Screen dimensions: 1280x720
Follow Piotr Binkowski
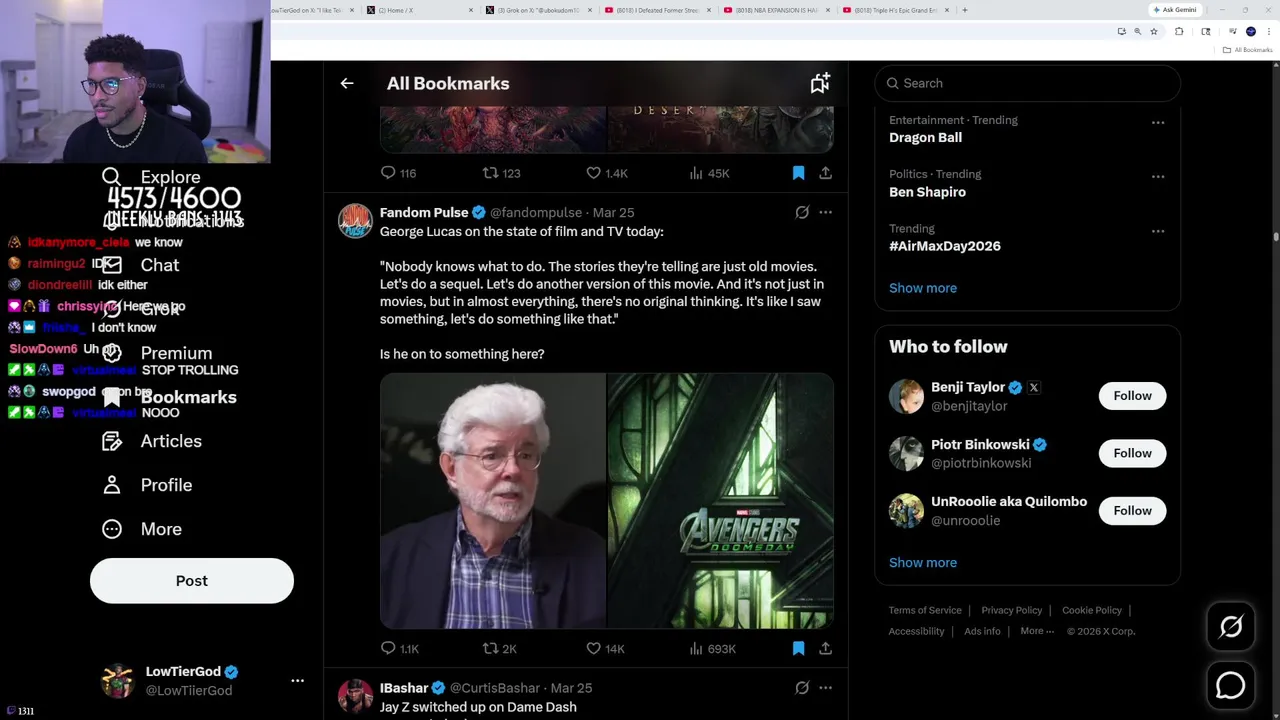(1132, 453)
